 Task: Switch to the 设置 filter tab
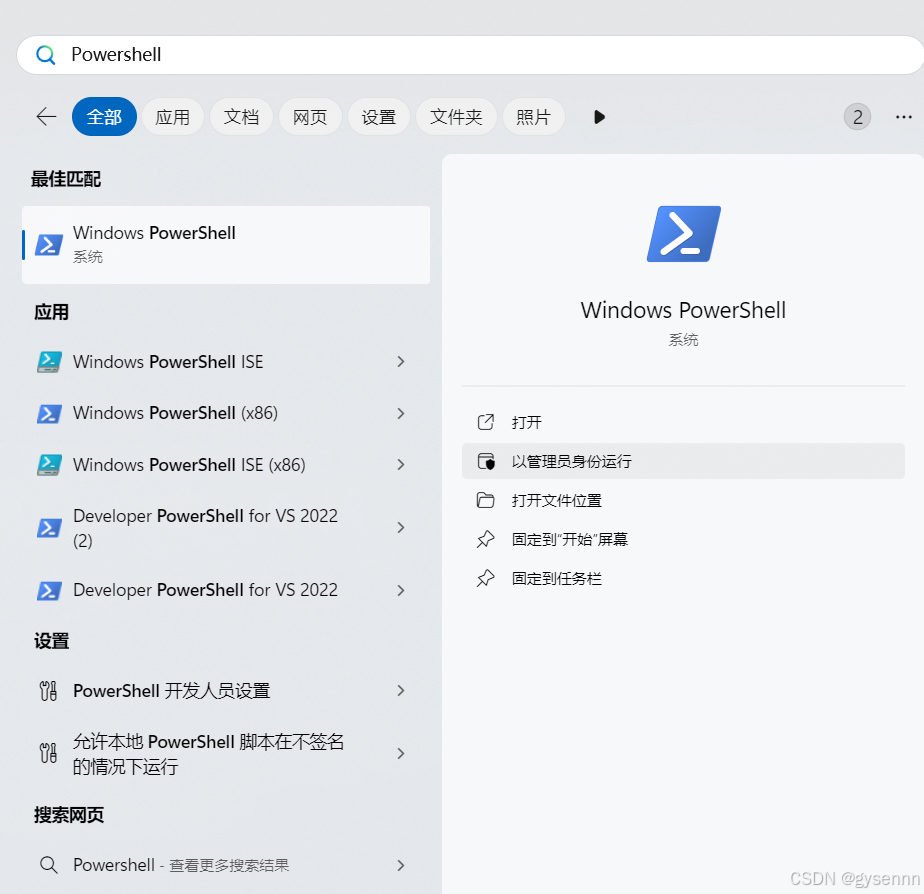(379, 117)
